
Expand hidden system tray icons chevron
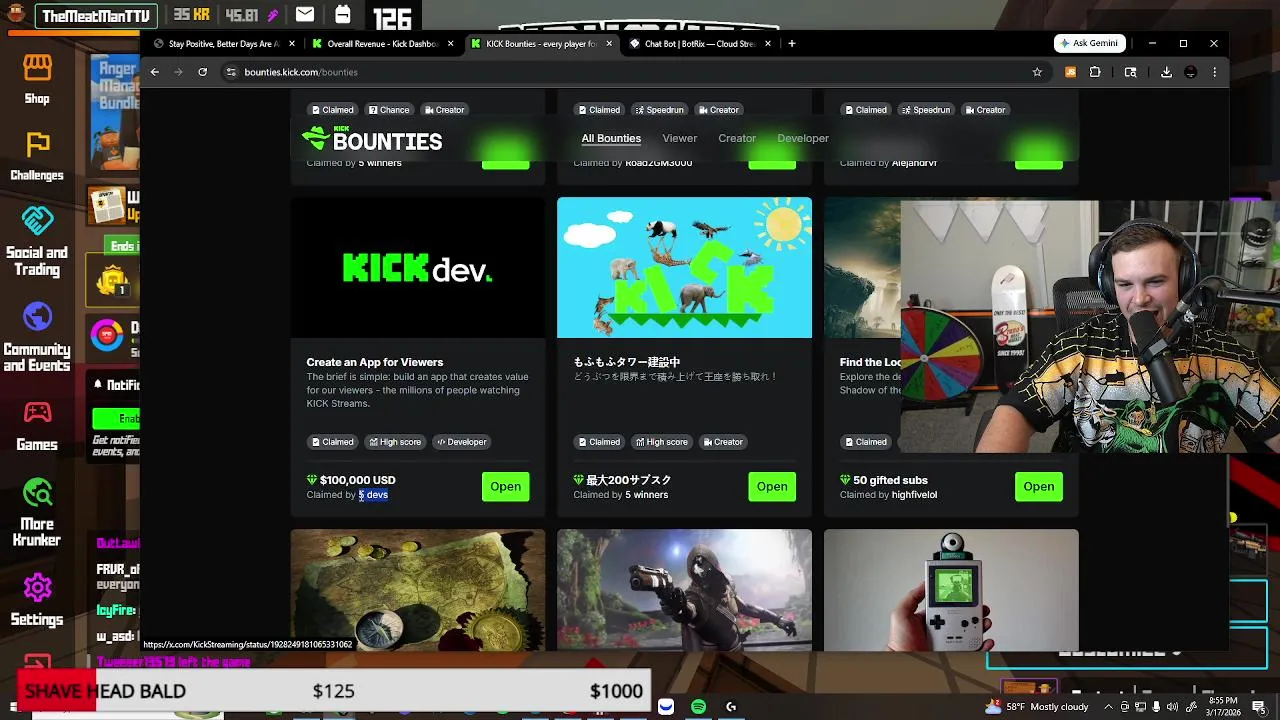[1110, 707]
